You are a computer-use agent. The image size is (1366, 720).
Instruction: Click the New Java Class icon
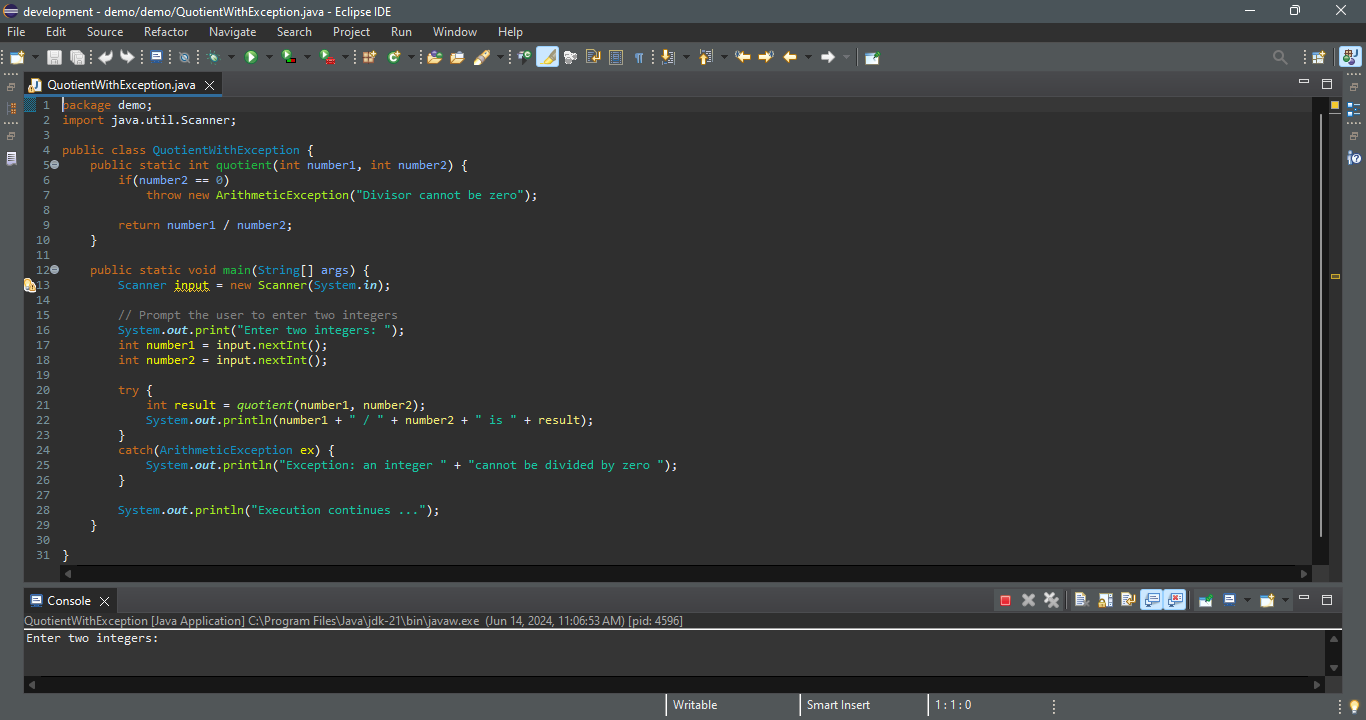pyautogui.click(x=394, y=57)
